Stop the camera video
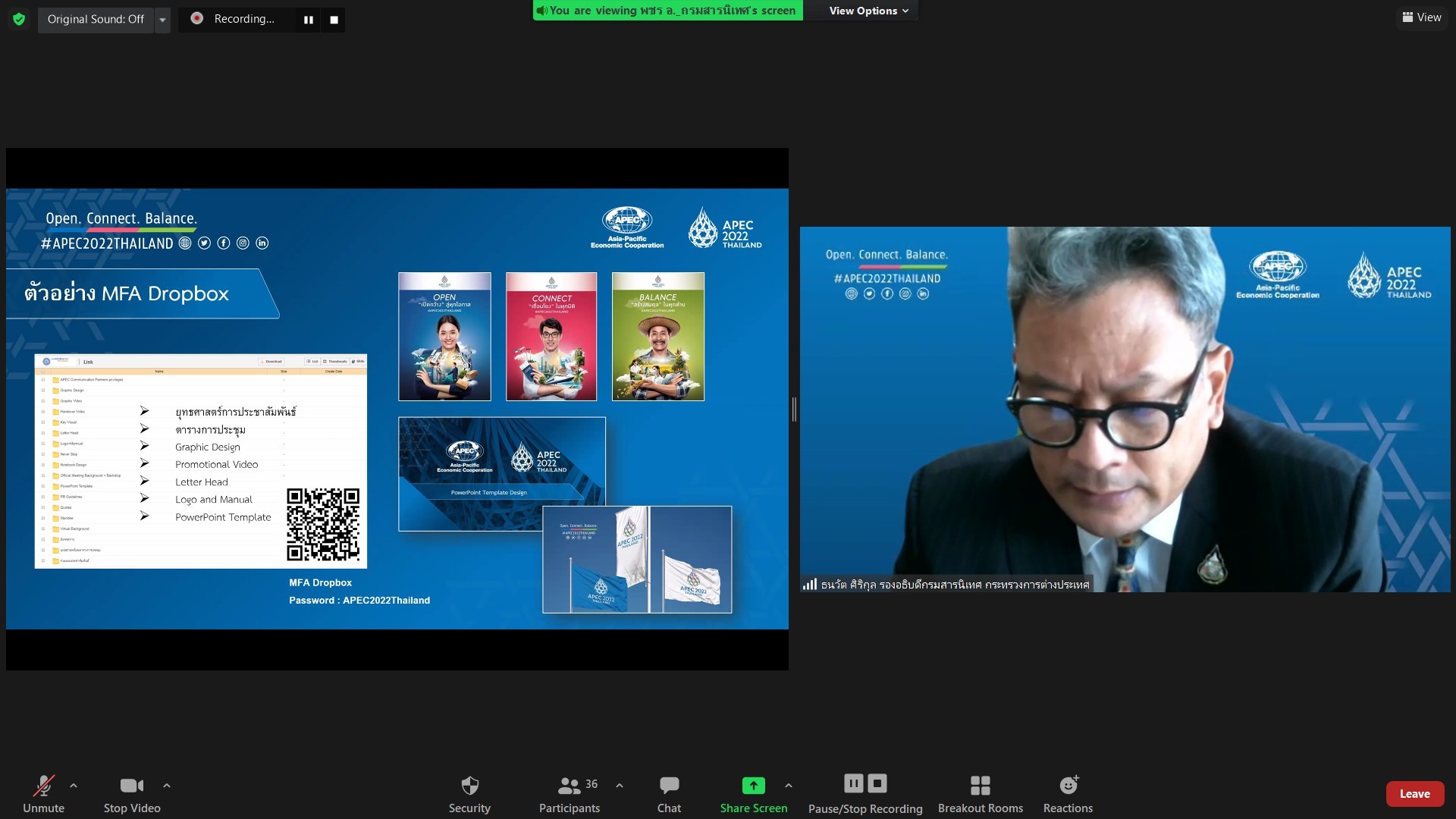 132,793
